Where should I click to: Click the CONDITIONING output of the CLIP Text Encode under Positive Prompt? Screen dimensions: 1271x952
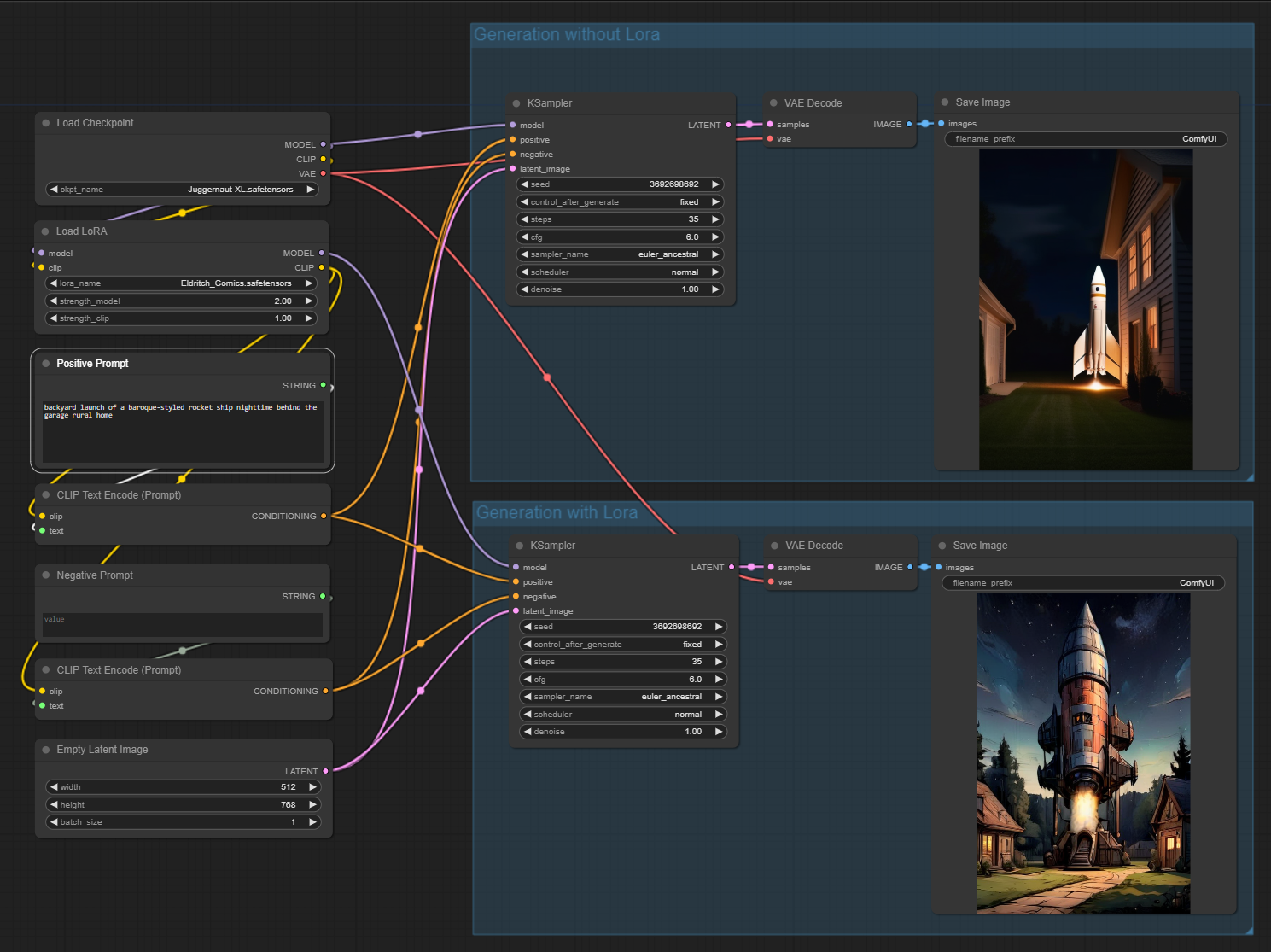point(324,516)
